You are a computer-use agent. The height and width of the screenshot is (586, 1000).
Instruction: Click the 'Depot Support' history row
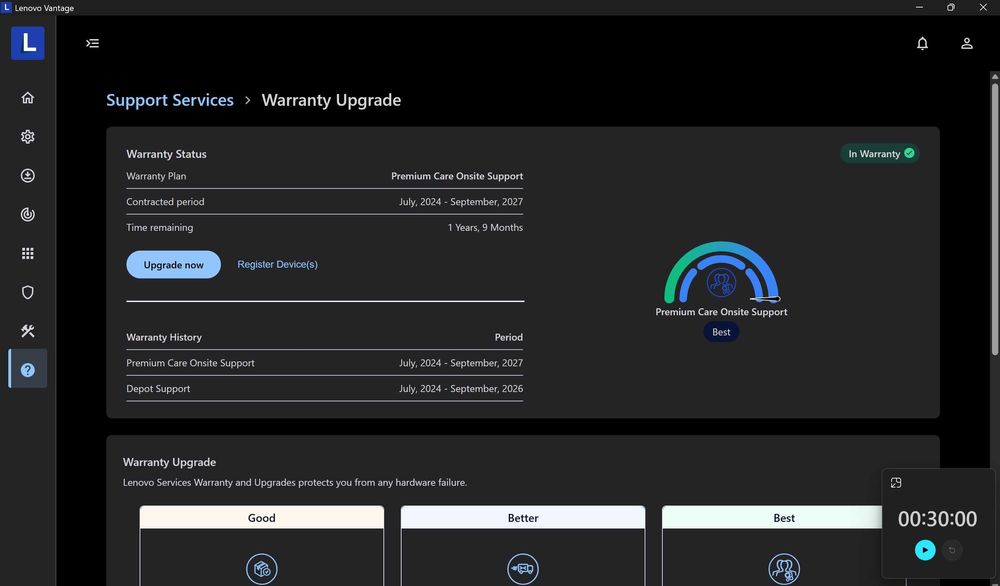coord(325,388)
